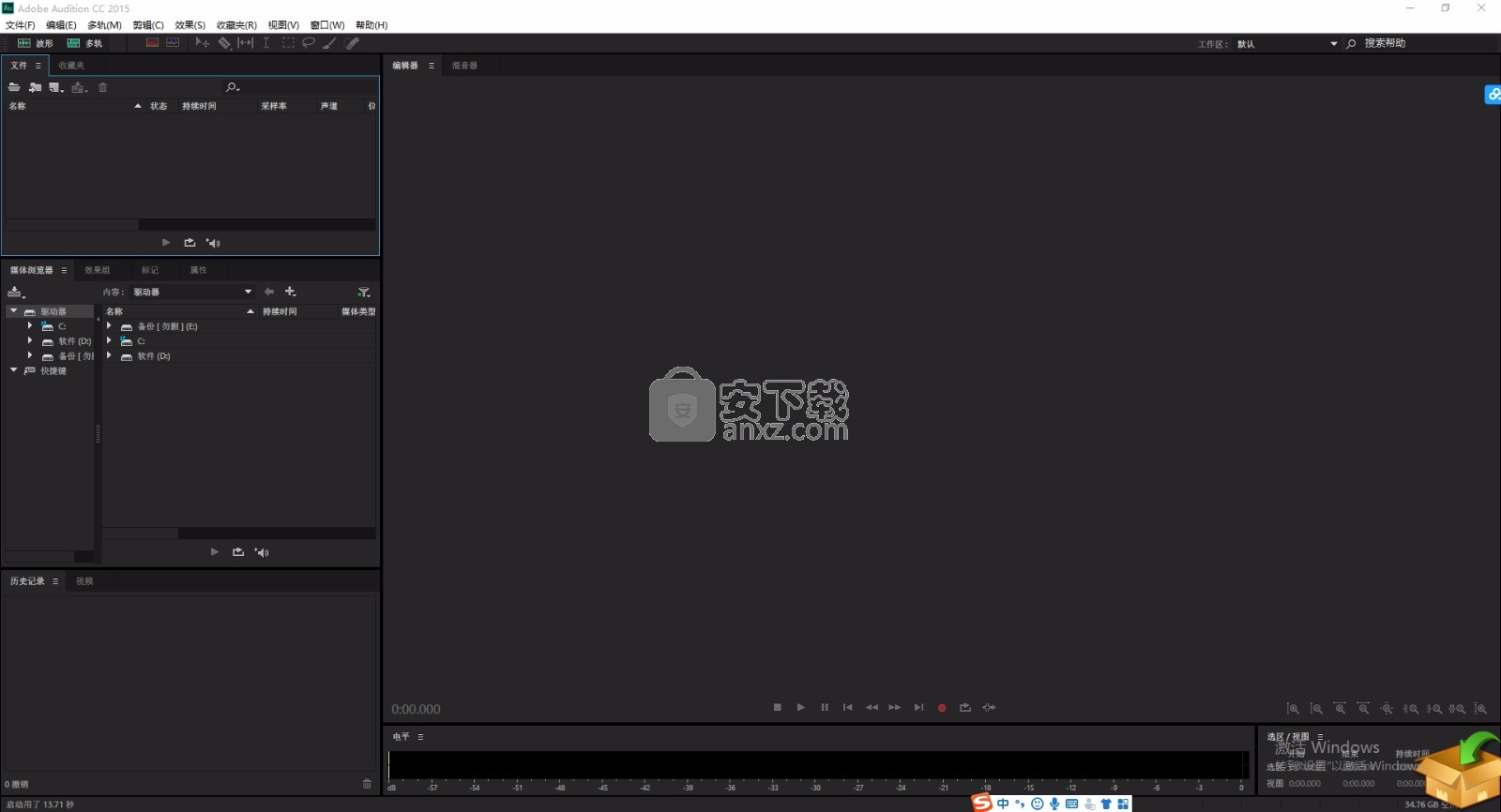Screen dimensions: 1501x812
Task: Select the Move tool in top toolbar
Action: [x=202, y=43]
